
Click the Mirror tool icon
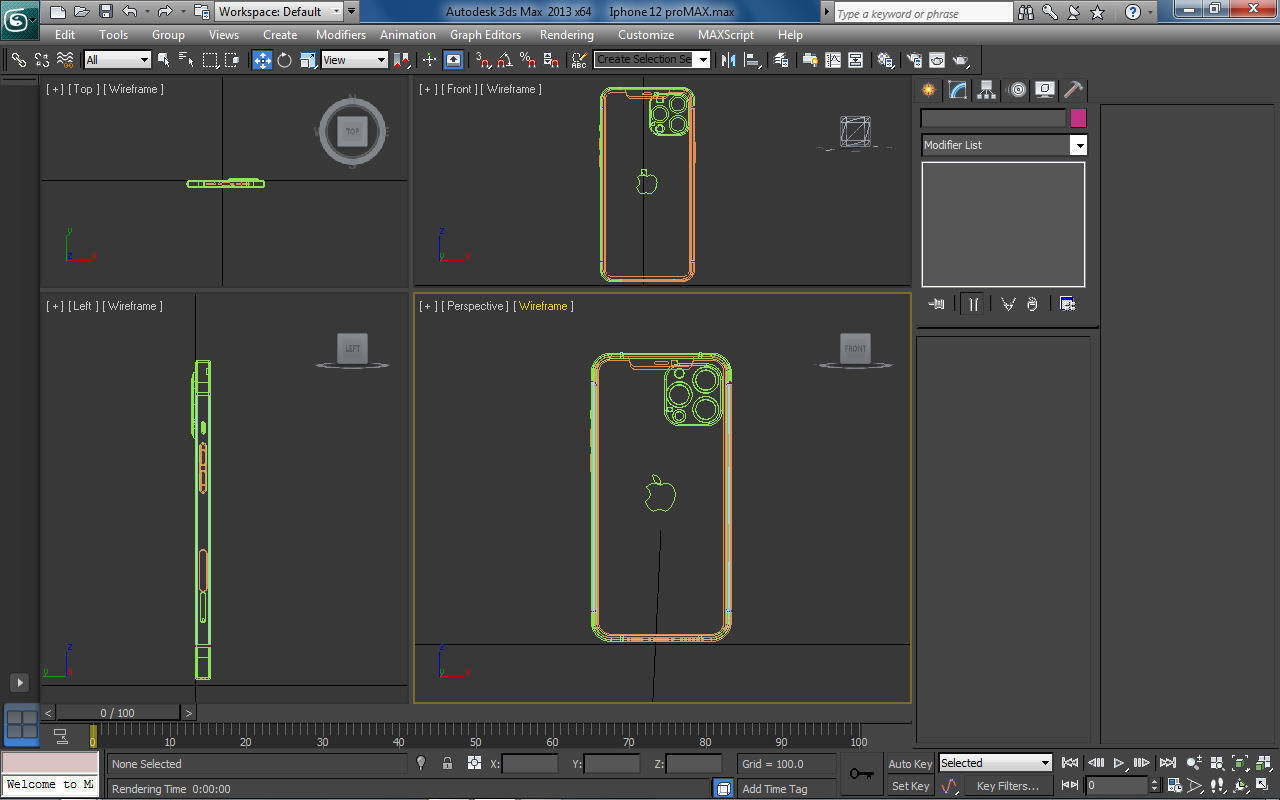(728, 60)
